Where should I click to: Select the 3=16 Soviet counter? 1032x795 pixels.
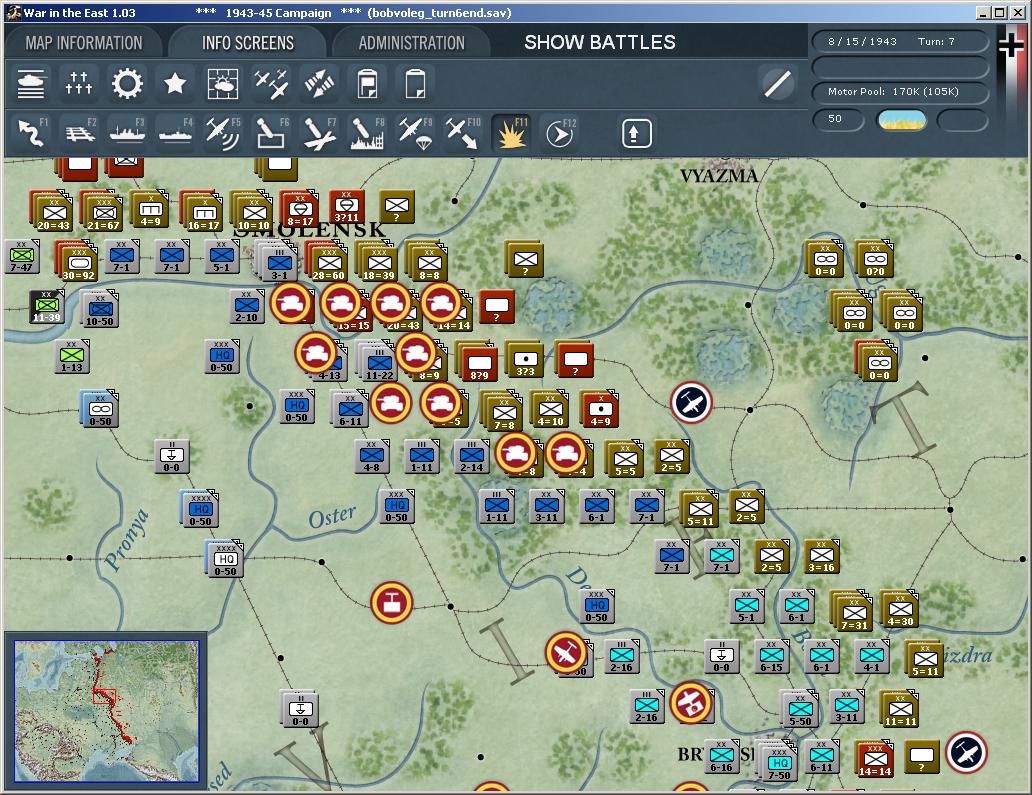click(x=821, y=556)
